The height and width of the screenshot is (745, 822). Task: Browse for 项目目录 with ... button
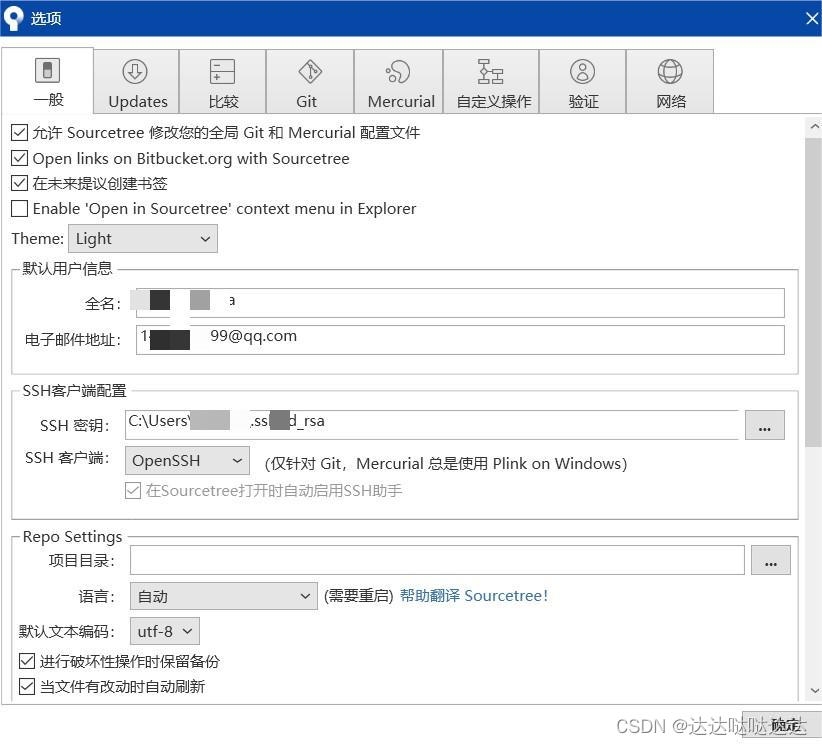[771, 560]
